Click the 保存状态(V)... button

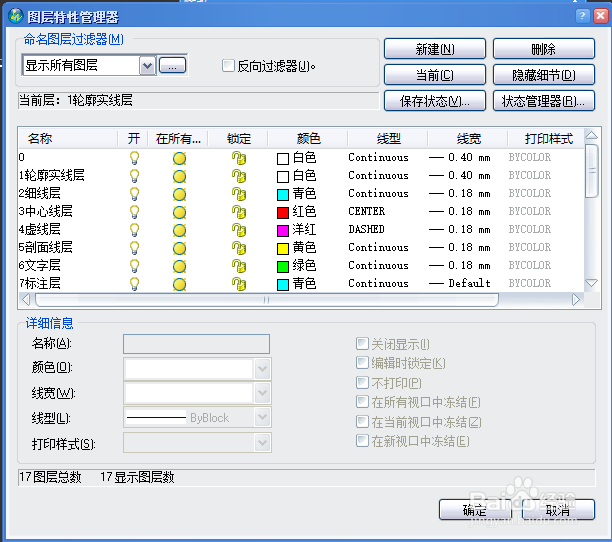pyautogui.click(x=435, y=101)
